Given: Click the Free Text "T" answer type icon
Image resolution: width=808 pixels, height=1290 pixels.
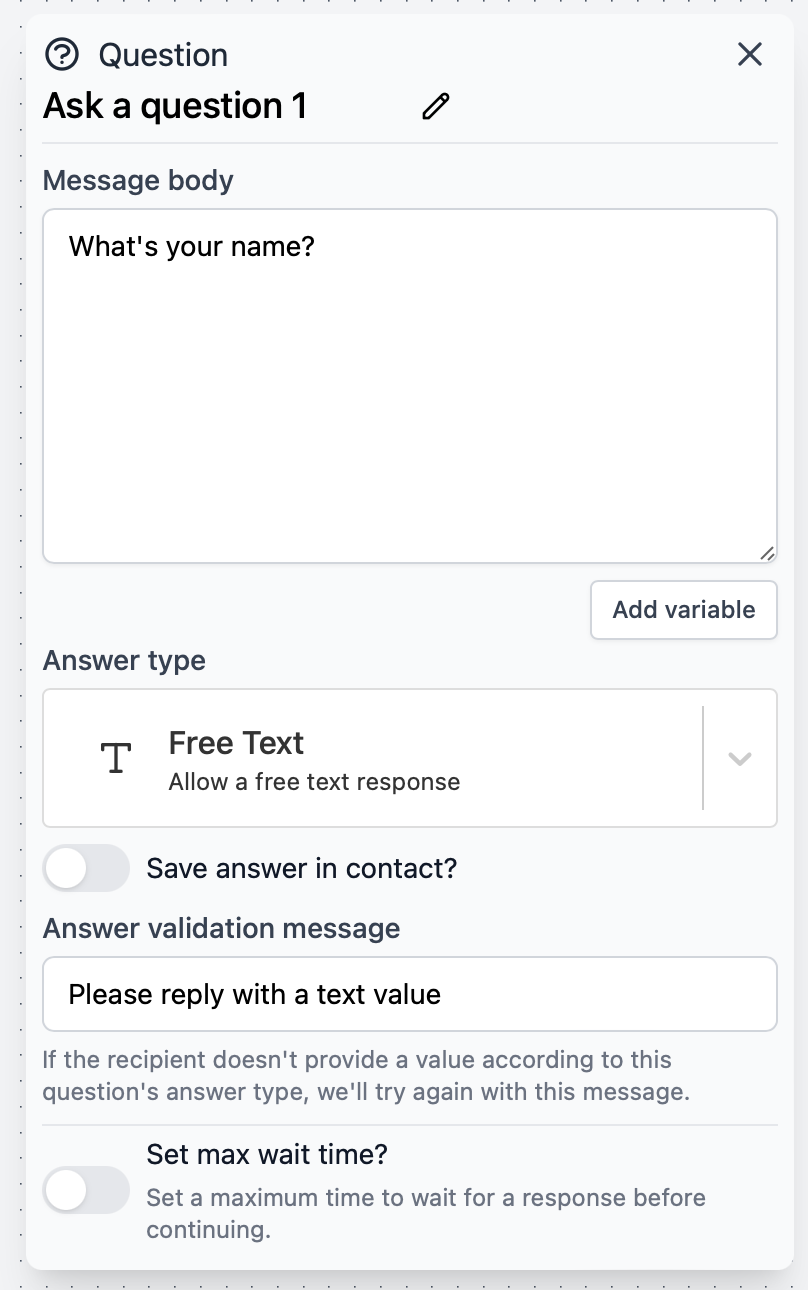Looking at the screenshot, I should 116,758.
